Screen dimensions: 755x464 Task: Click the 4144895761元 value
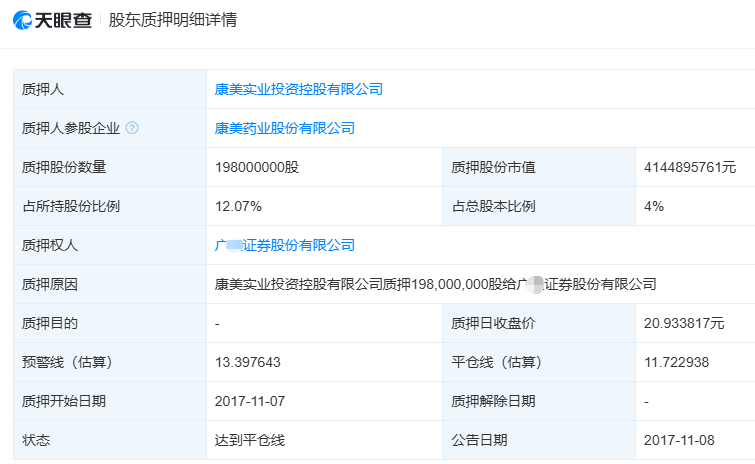[690, 167]
